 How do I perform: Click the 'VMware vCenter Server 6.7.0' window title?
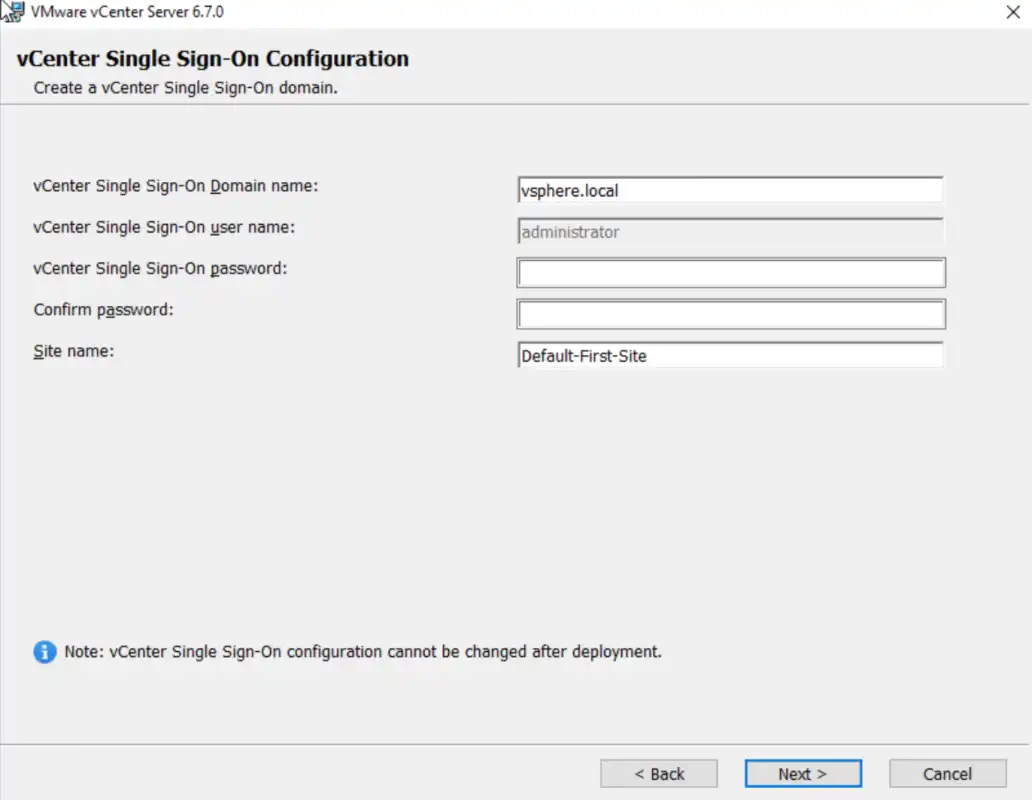click(x=127, y=12)
